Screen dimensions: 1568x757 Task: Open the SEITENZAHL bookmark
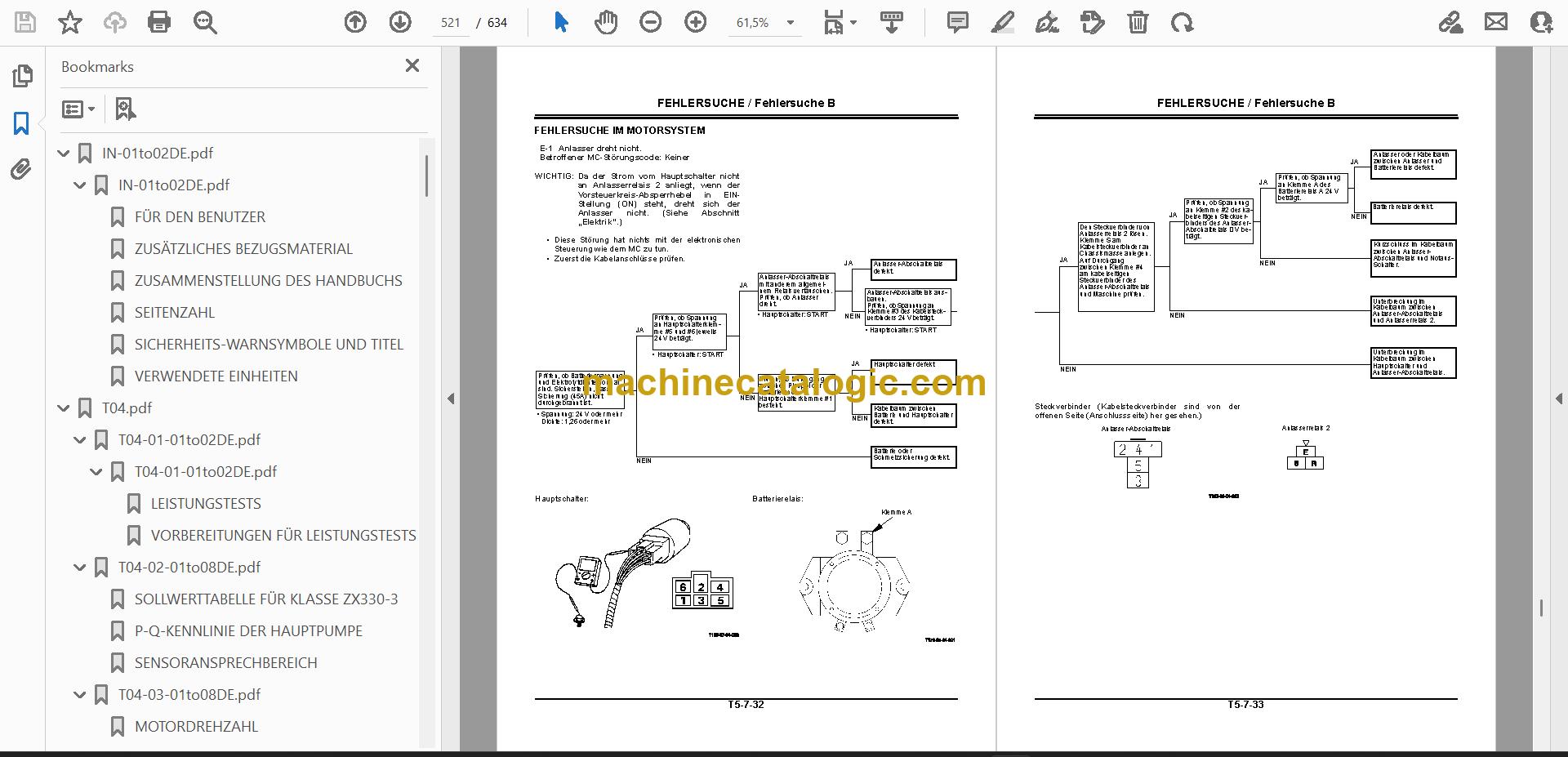175,313
